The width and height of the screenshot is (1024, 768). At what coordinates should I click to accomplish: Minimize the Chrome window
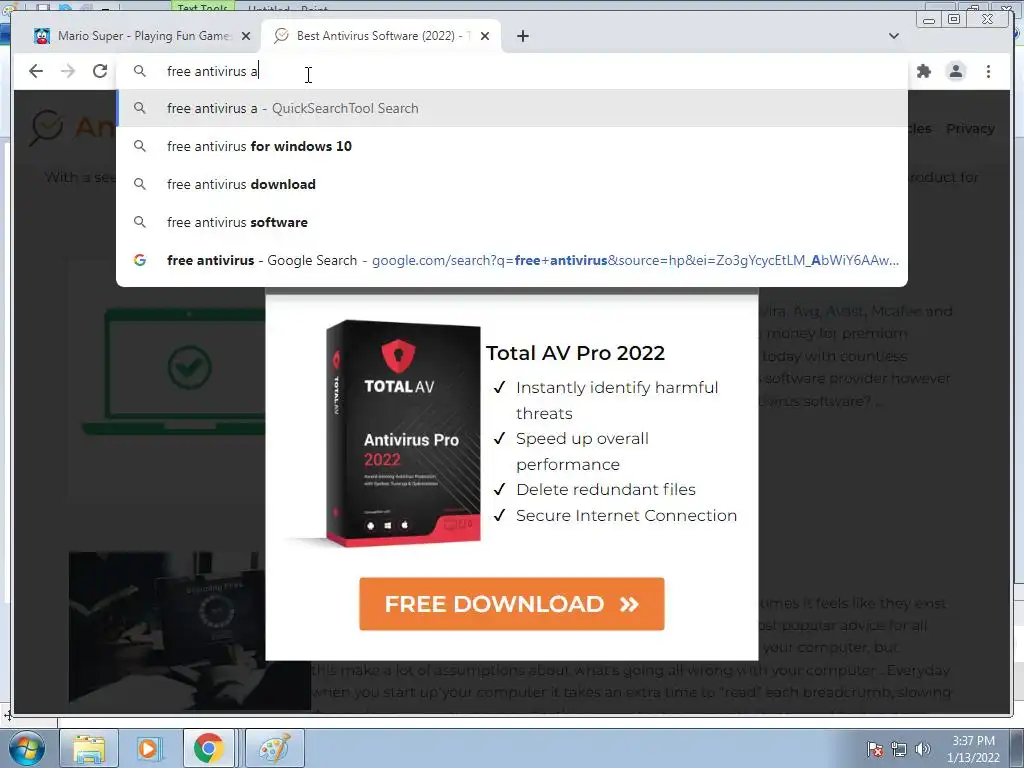click(928, 20)
